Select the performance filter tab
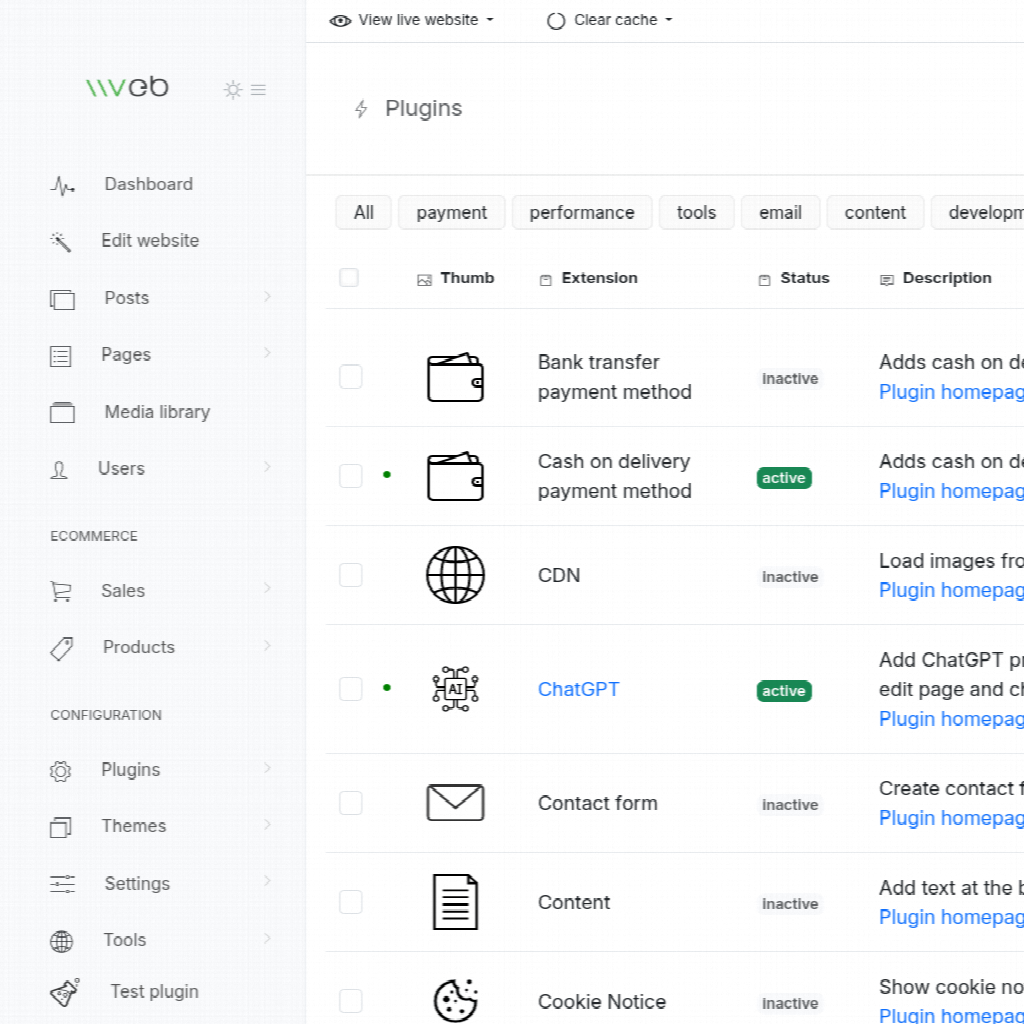The width and height of the screenshot is (1024, 1024). tap(581, 212)
